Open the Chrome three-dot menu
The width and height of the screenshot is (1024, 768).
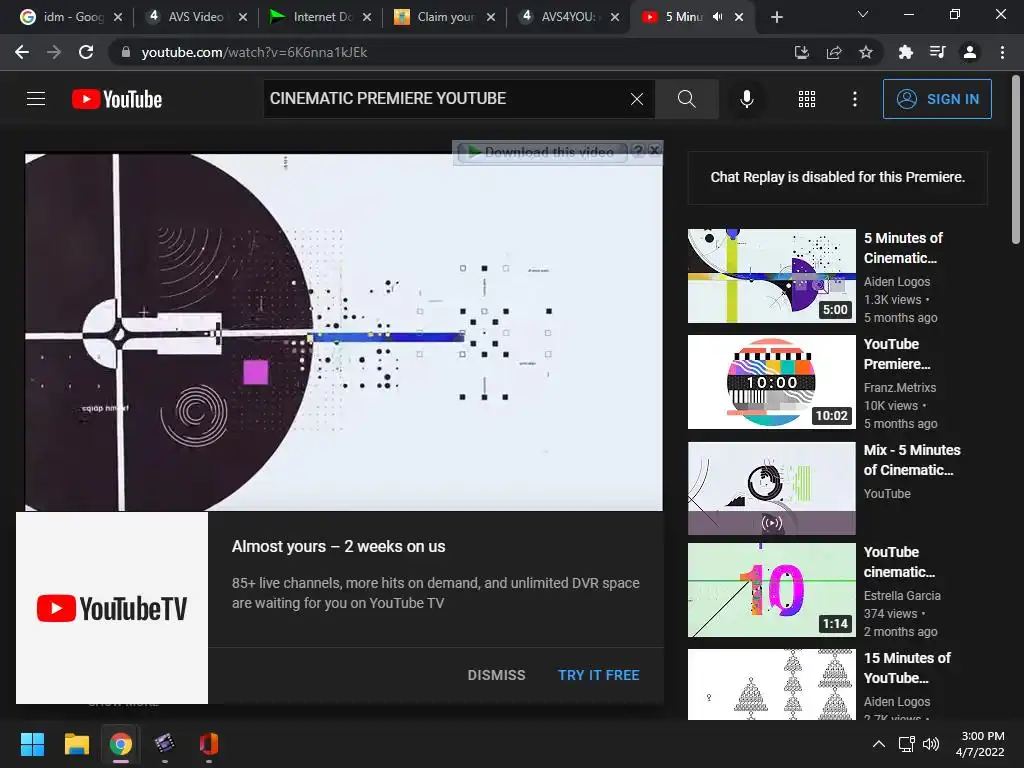point(1002,52)
